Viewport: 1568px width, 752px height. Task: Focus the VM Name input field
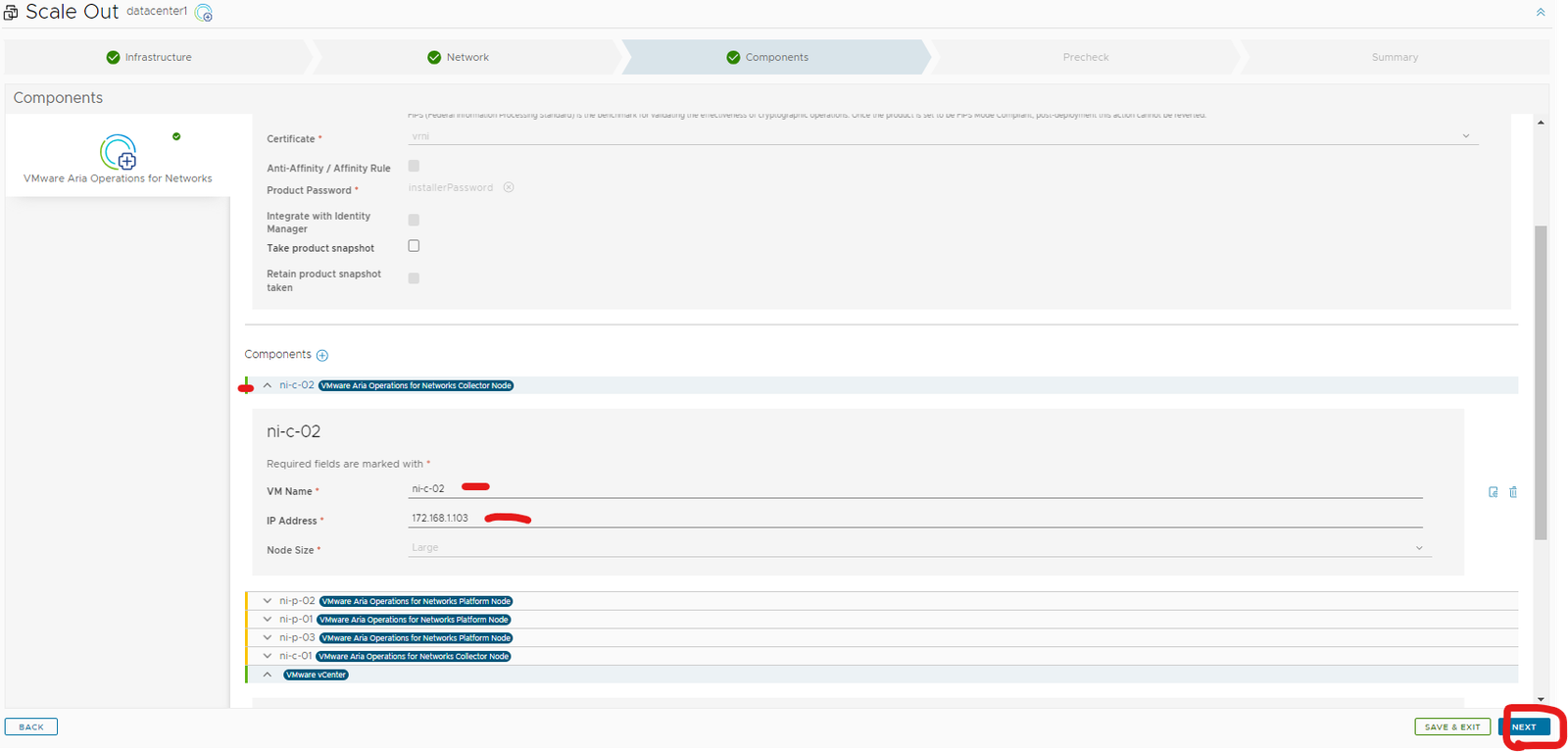click(x=915, y=488)
